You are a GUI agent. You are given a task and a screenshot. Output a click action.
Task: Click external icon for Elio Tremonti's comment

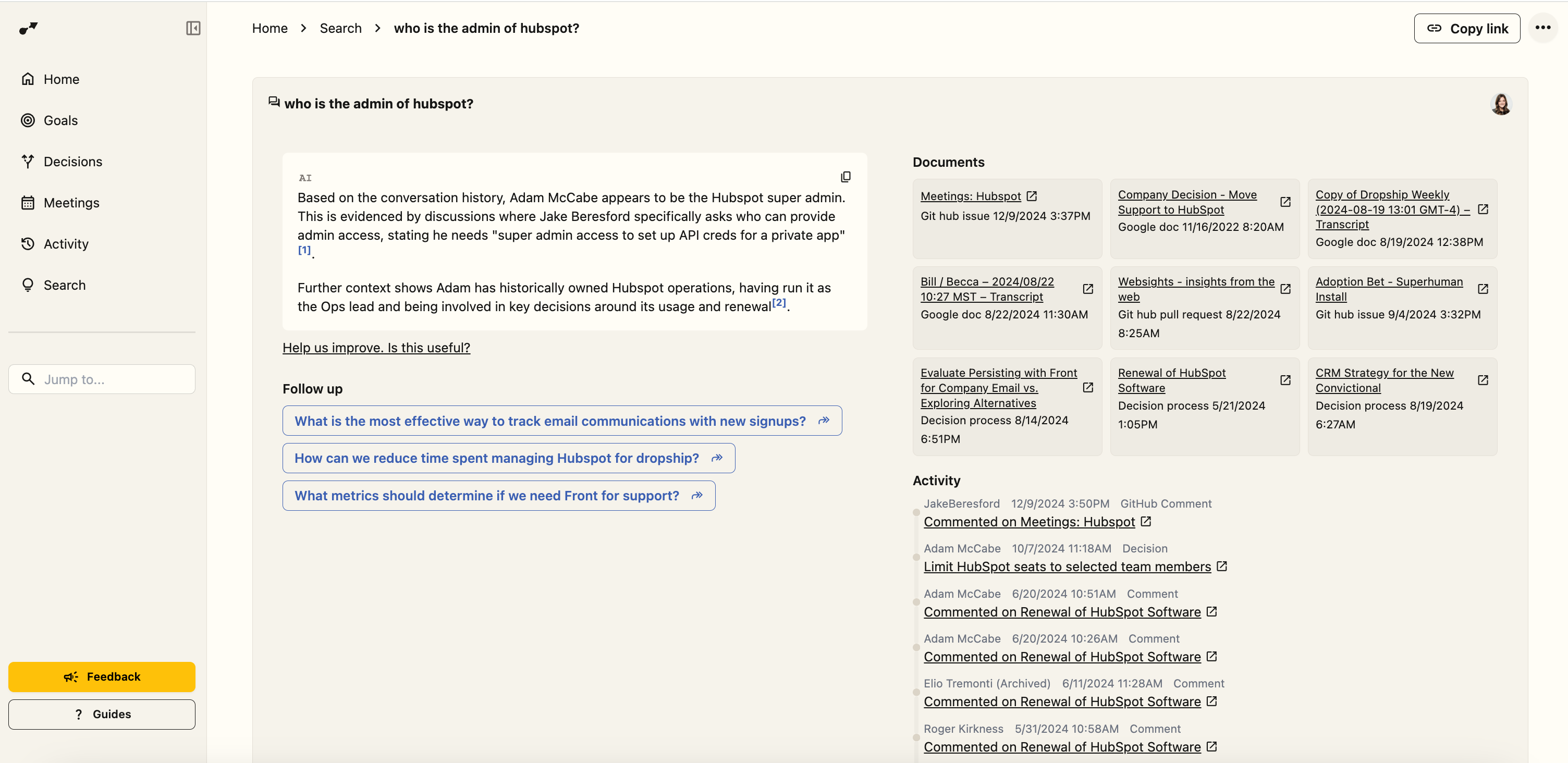click(x=1211, y=702)
